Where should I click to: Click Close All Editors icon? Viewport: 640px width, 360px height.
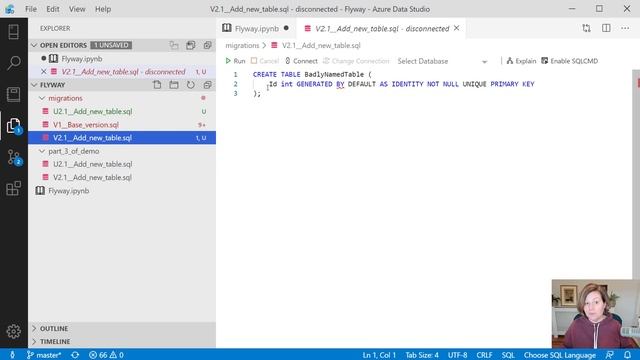[207, 45]
